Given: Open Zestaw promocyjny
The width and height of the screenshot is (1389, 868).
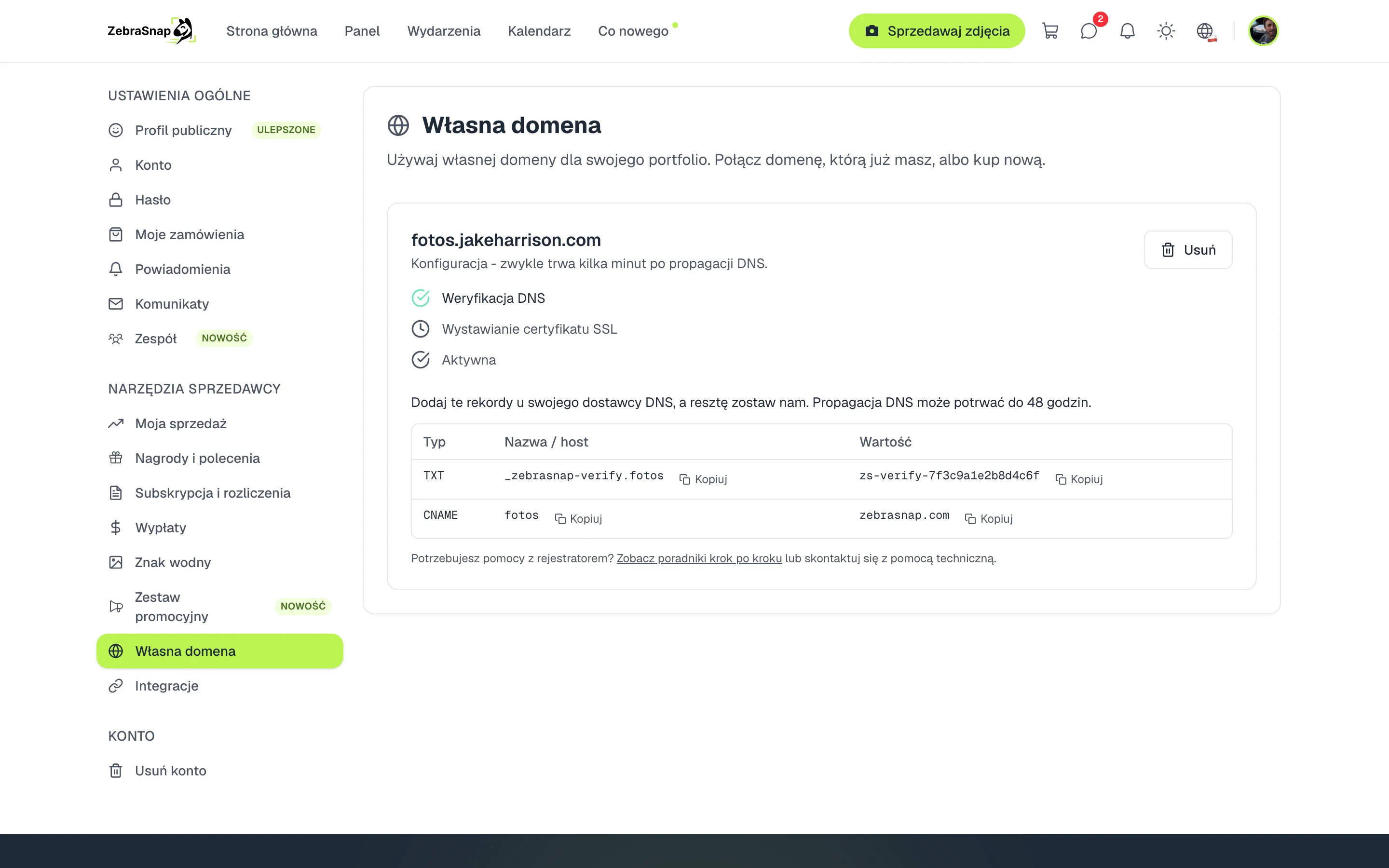Looking at the screenshot, I should (220, 607).
